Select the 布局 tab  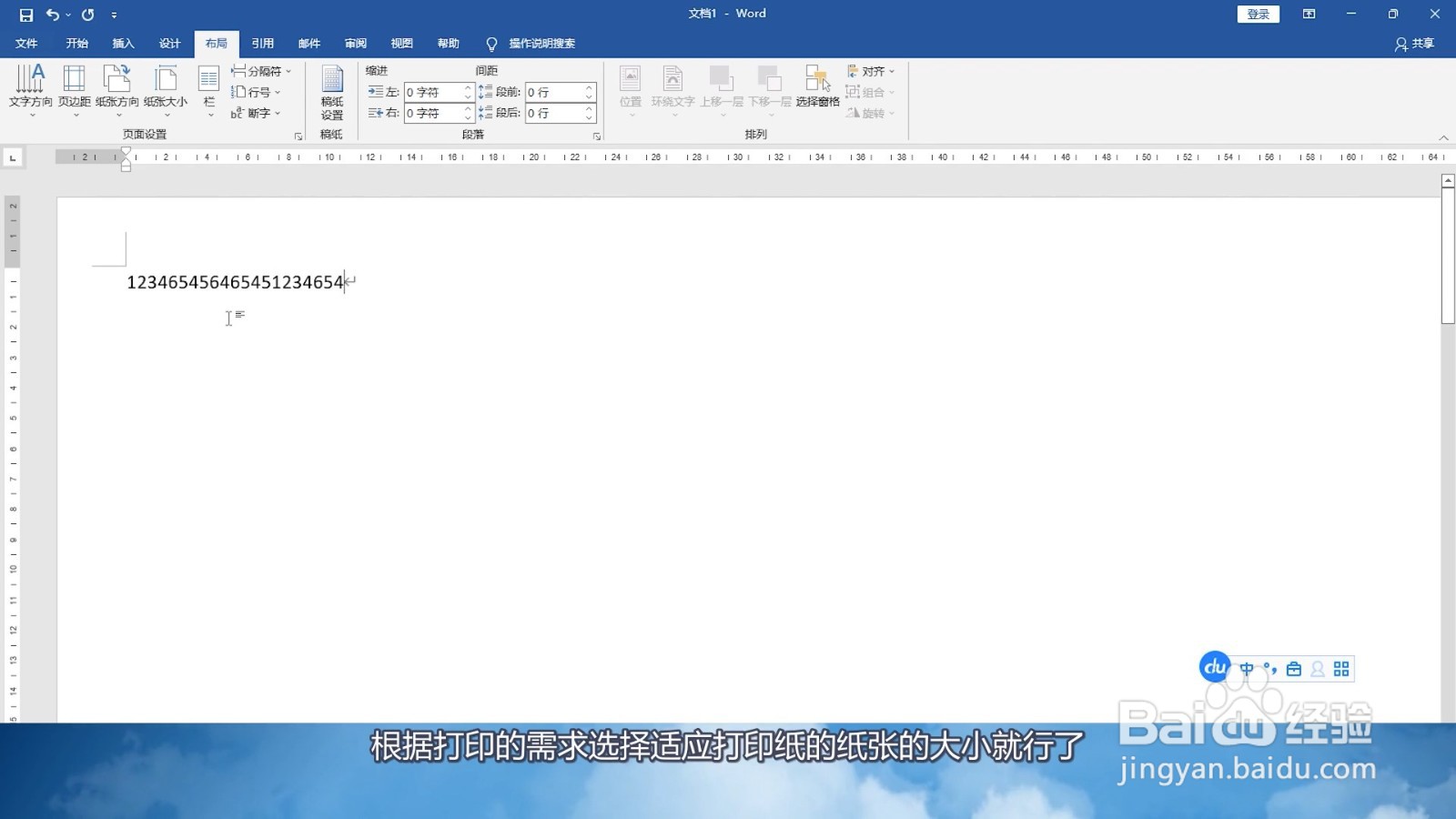[217, 44]
